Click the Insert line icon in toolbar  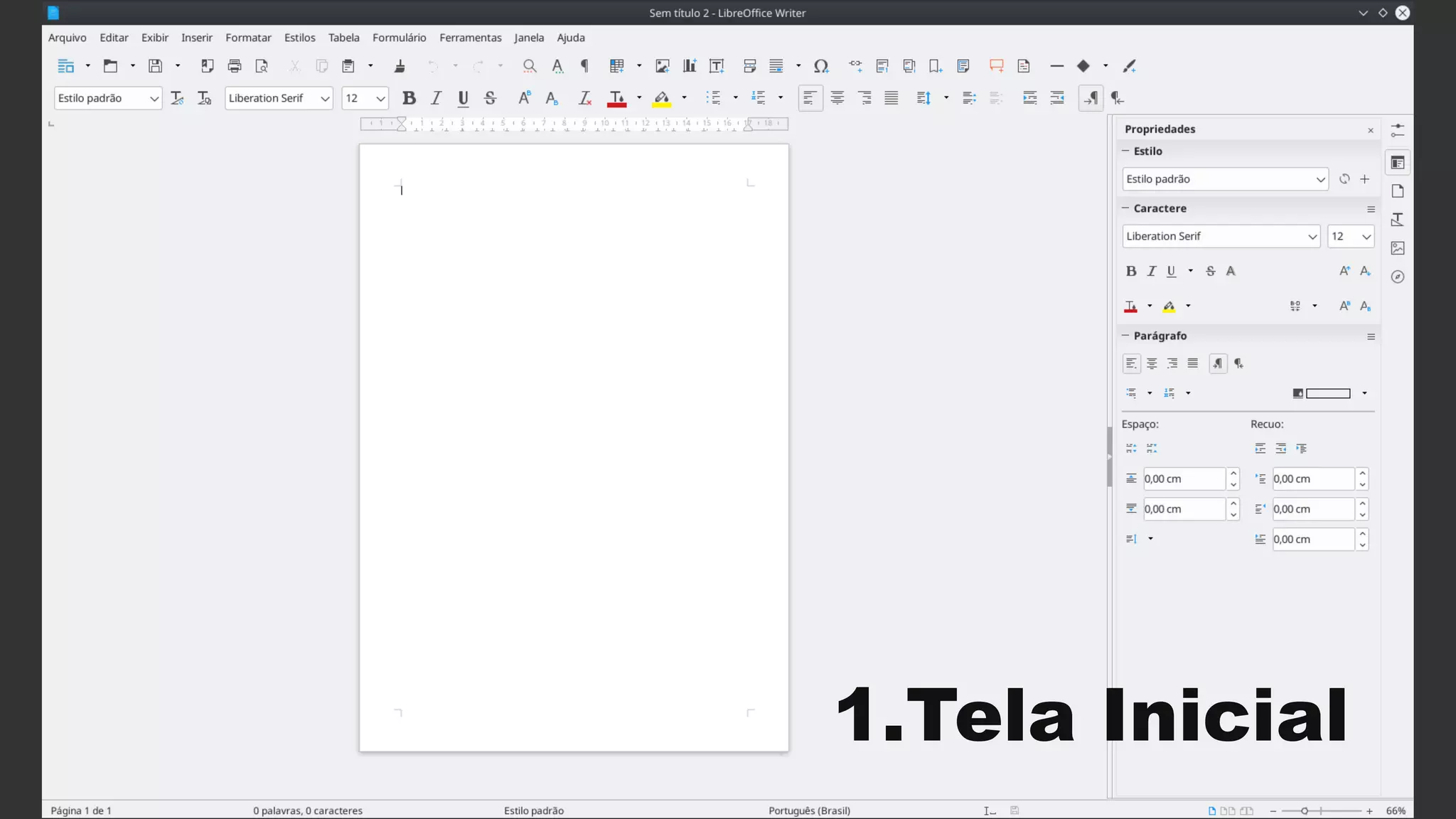point(1057,66)
